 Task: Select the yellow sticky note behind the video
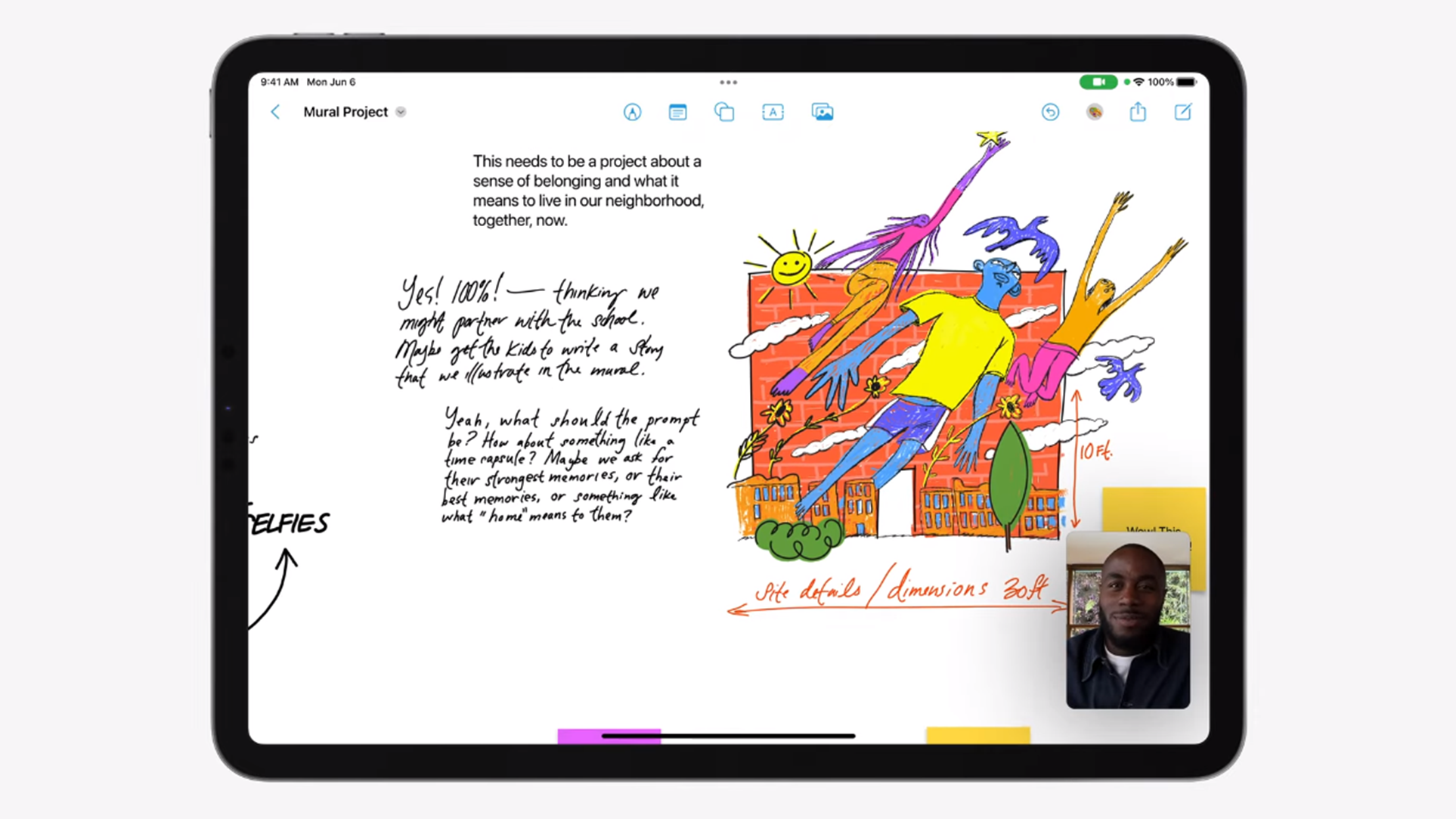pyautogui.click(x=1152, y=508)
